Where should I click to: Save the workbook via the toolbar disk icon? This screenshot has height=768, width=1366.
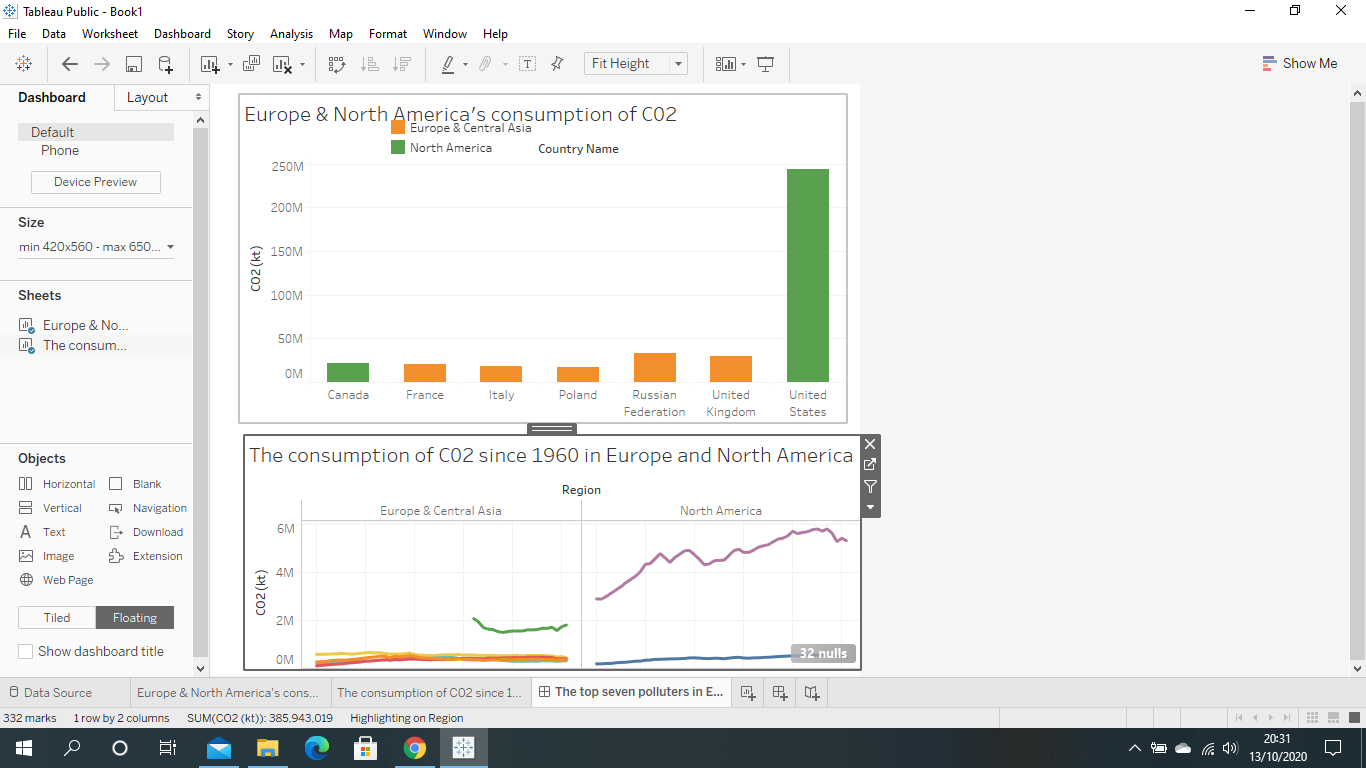(x=134, y=64)
